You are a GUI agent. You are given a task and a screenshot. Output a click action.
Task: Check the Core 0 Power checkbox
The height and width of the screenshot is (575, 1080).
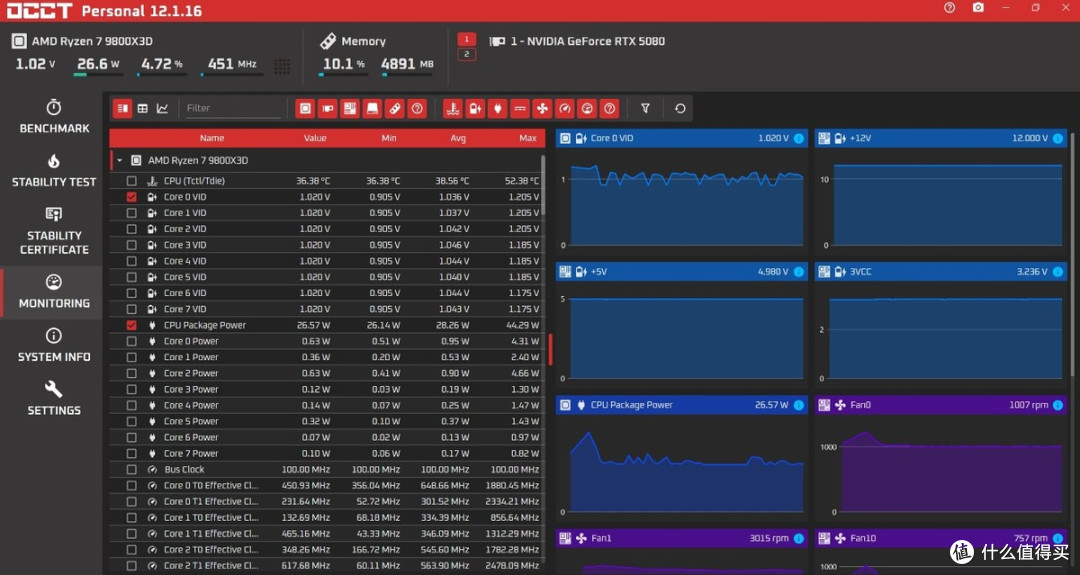click(132, 341)
